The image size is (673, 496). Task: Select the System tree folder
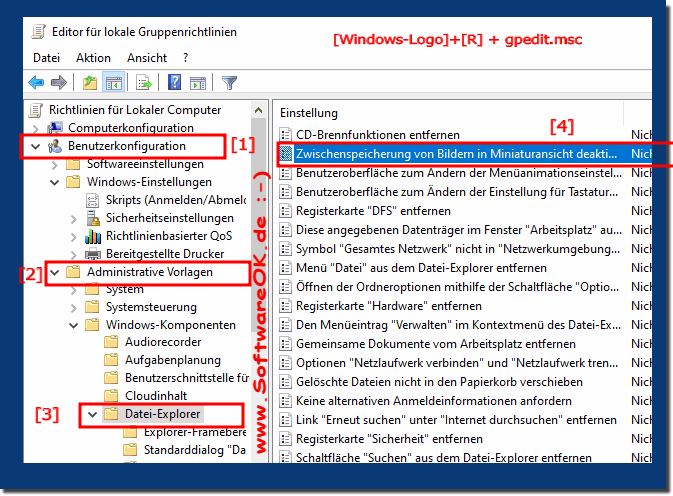125,290
